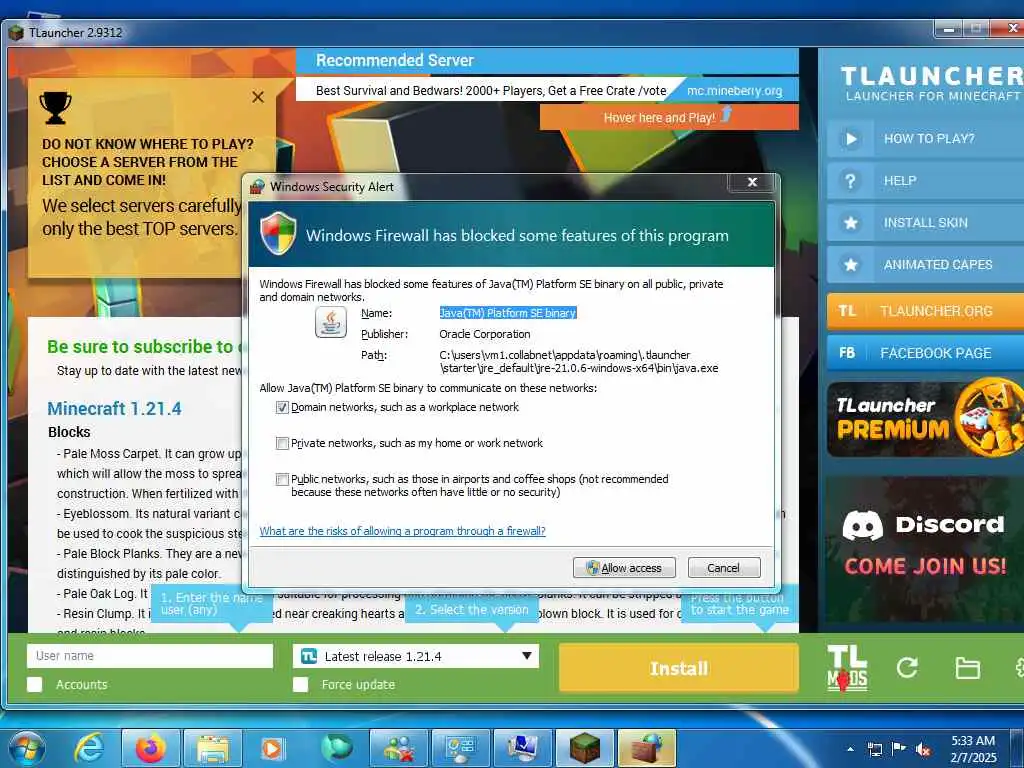Toggle the Force update checkbox

tap(300, 684)
